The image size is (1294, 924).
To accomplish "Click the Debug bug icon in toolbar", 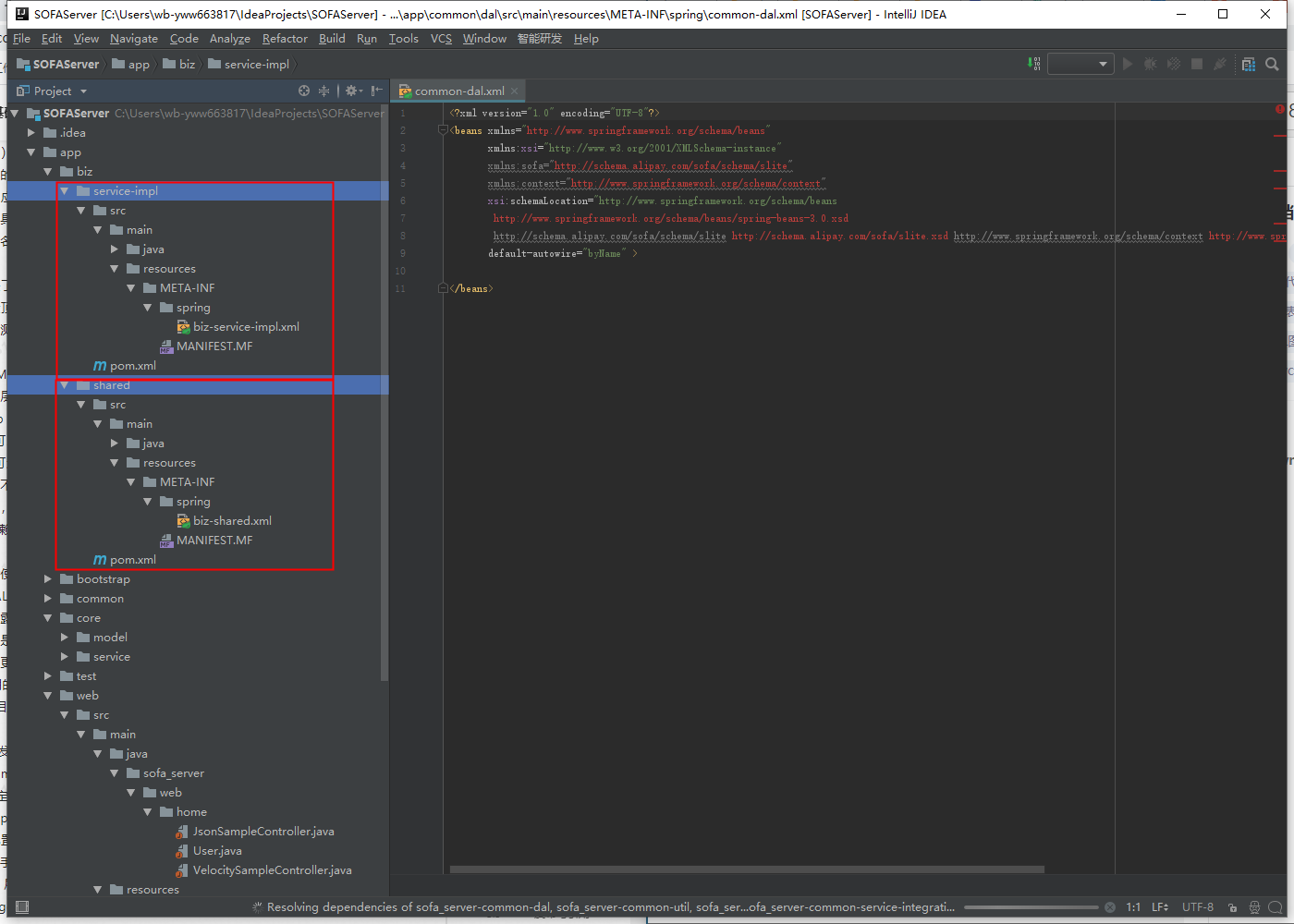I will [1151, 64].
